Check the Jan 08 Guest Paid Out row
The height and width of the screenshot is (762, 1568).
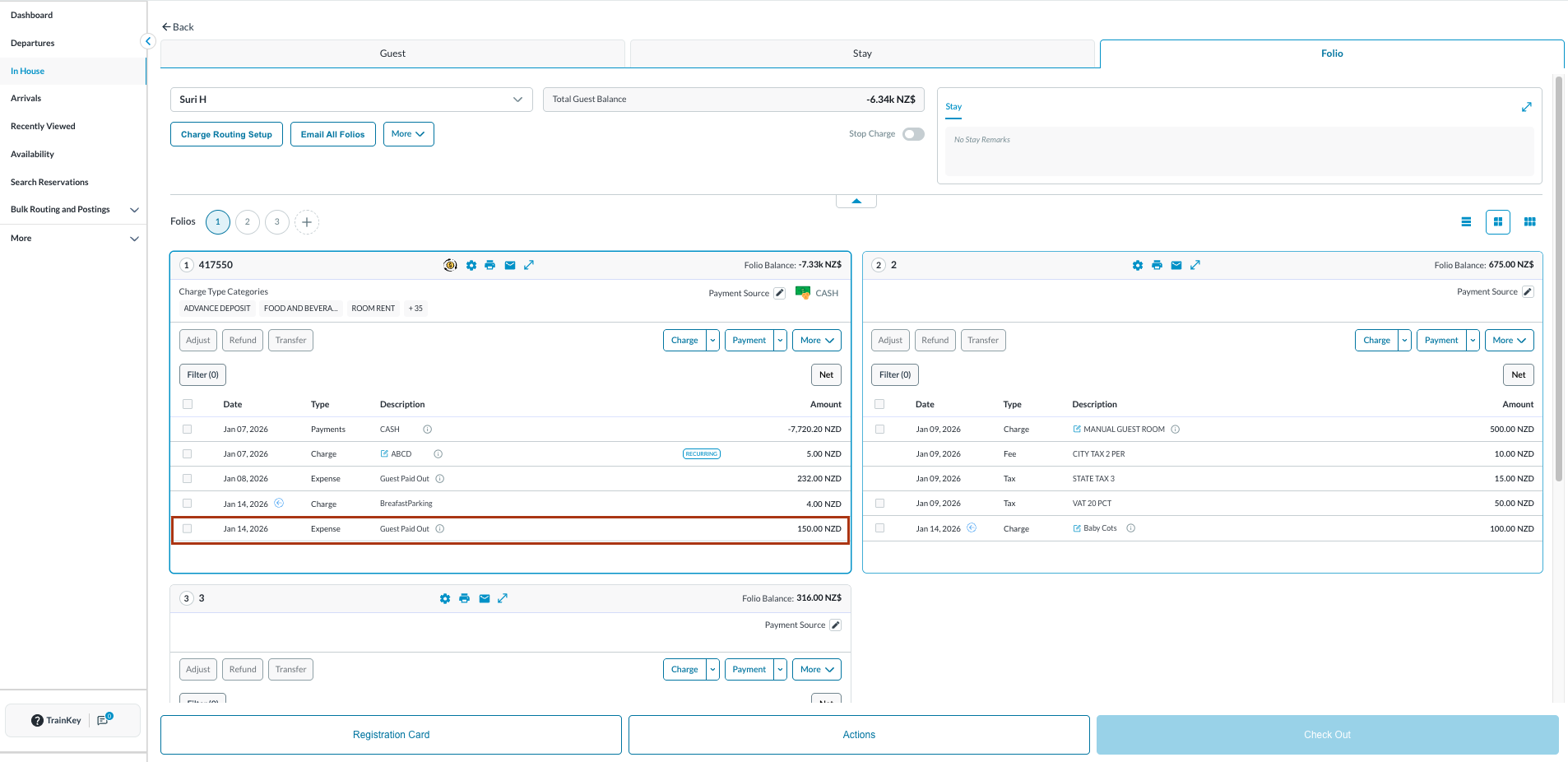[188, 479]
